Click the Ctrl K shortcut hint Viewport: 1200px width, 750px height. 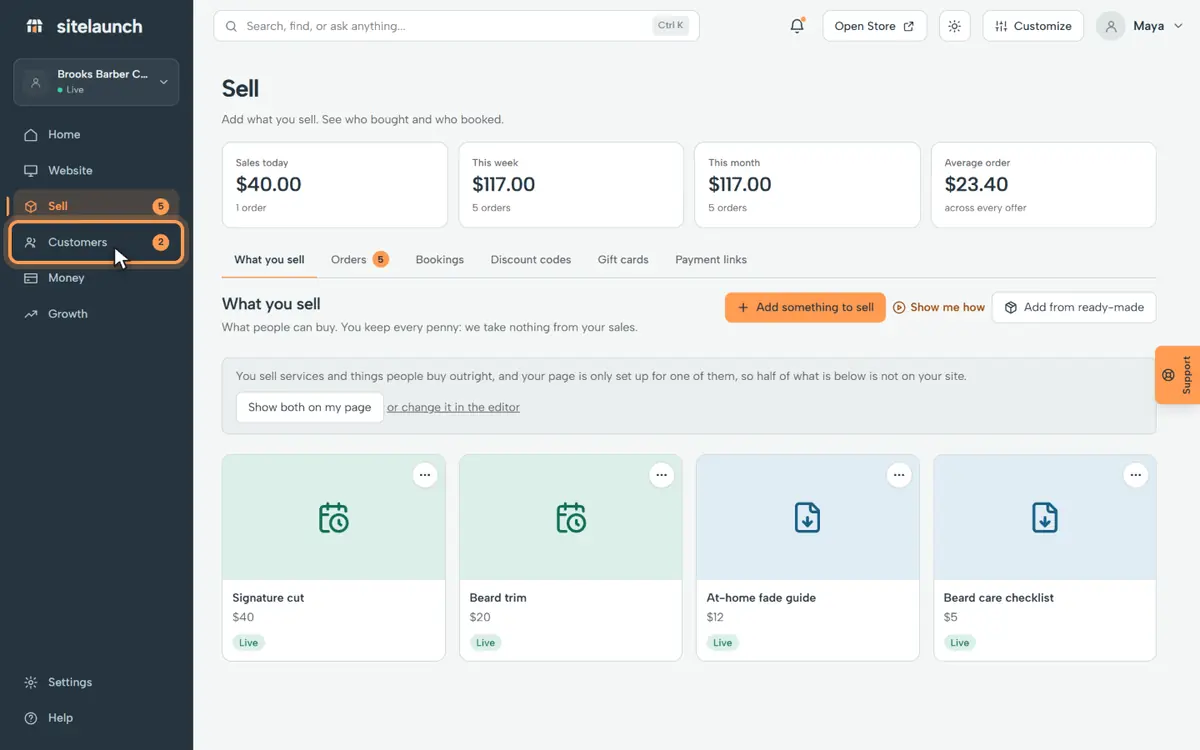click(x=672, y=26)
